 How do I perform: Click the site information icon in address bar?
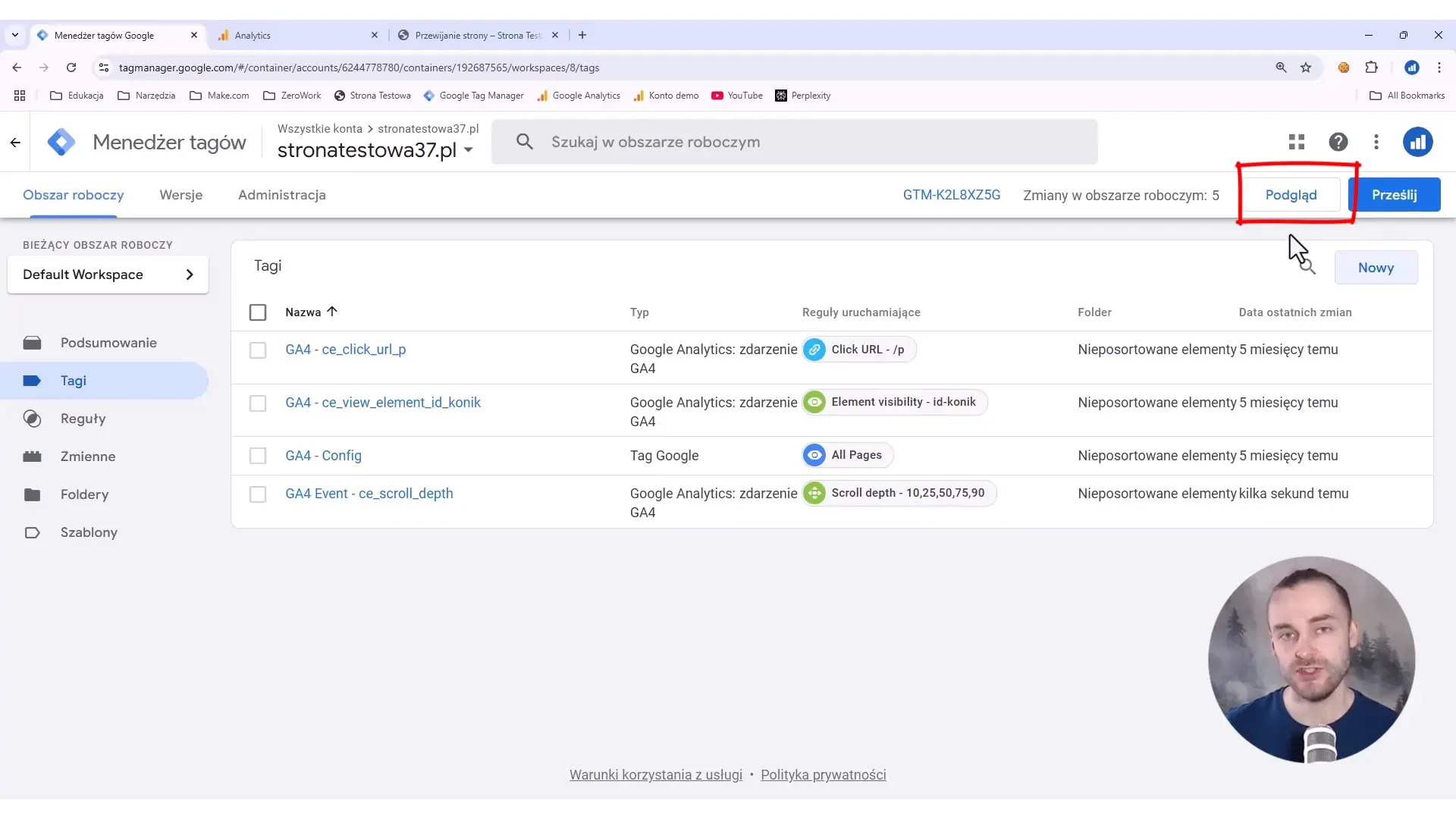[x=104, y=67]
